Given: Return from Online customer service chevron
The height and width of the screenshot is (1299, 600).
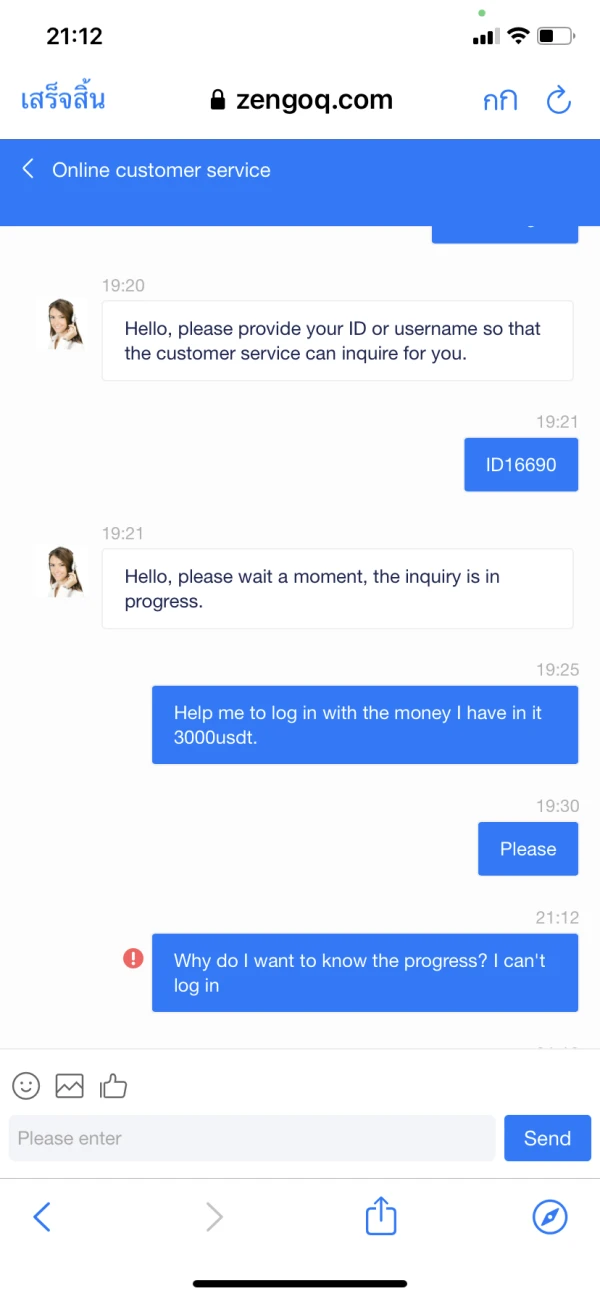Looking at the screenshot, I should point(28,169).
